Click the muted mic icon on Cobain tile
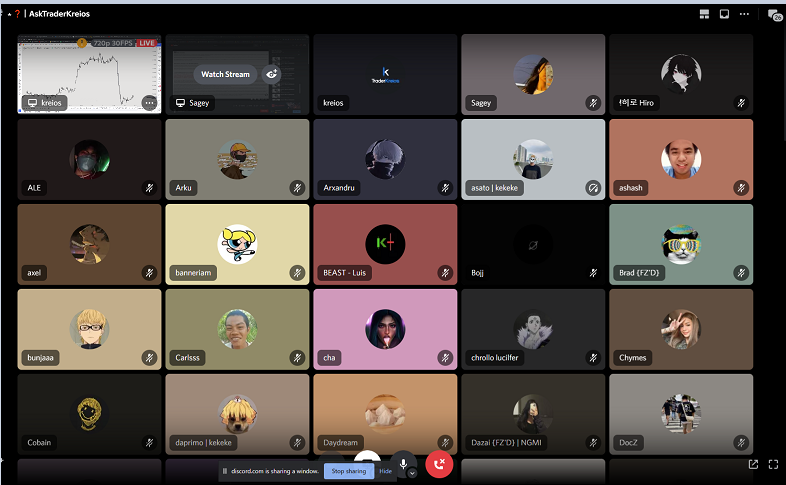The height and width of the screenshot is (485, 786). tap(149, 442)
